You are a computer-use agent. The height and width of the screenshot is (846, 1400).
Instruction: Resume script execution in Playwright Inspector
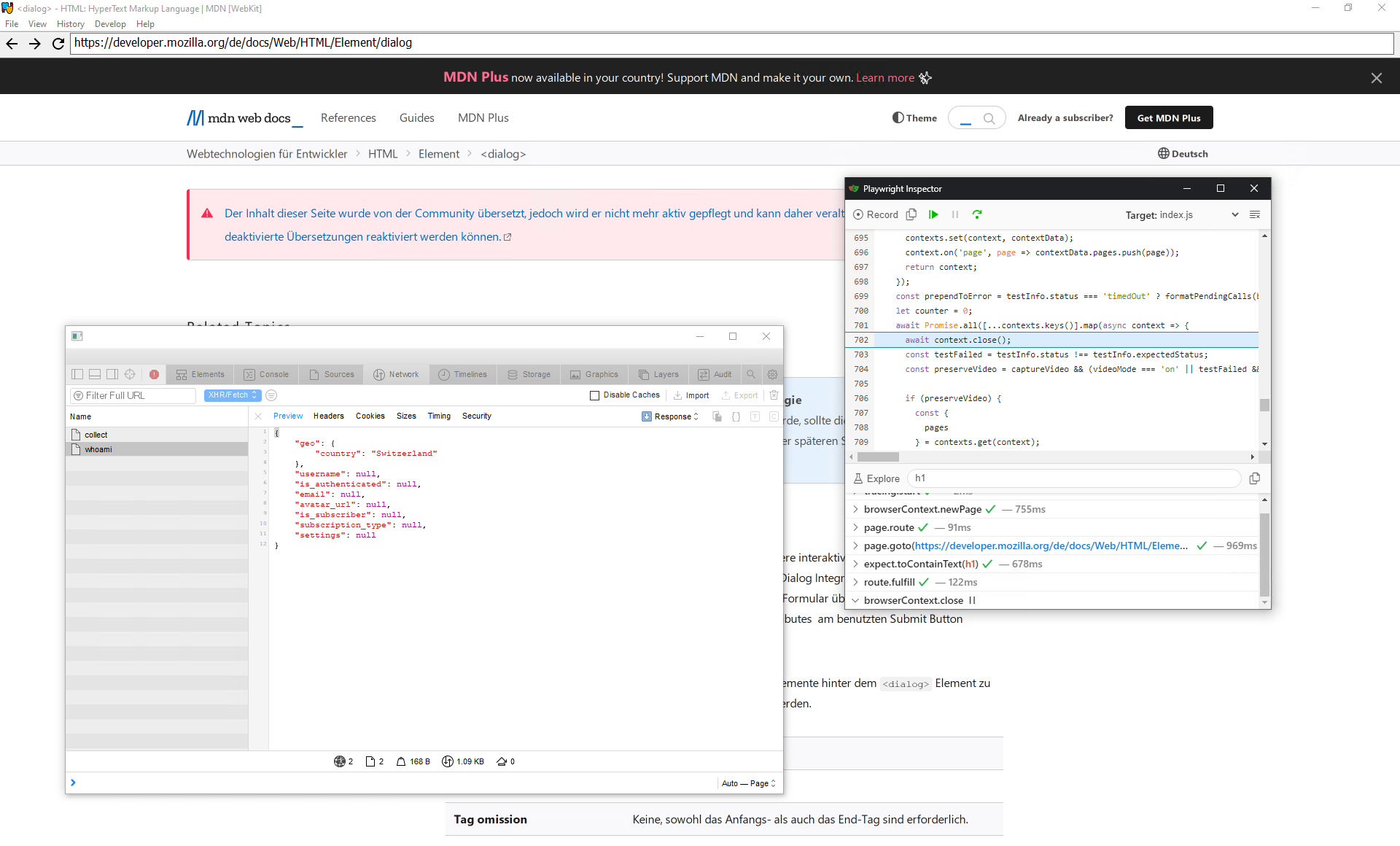pyautogui.click(x=933, y=214)
